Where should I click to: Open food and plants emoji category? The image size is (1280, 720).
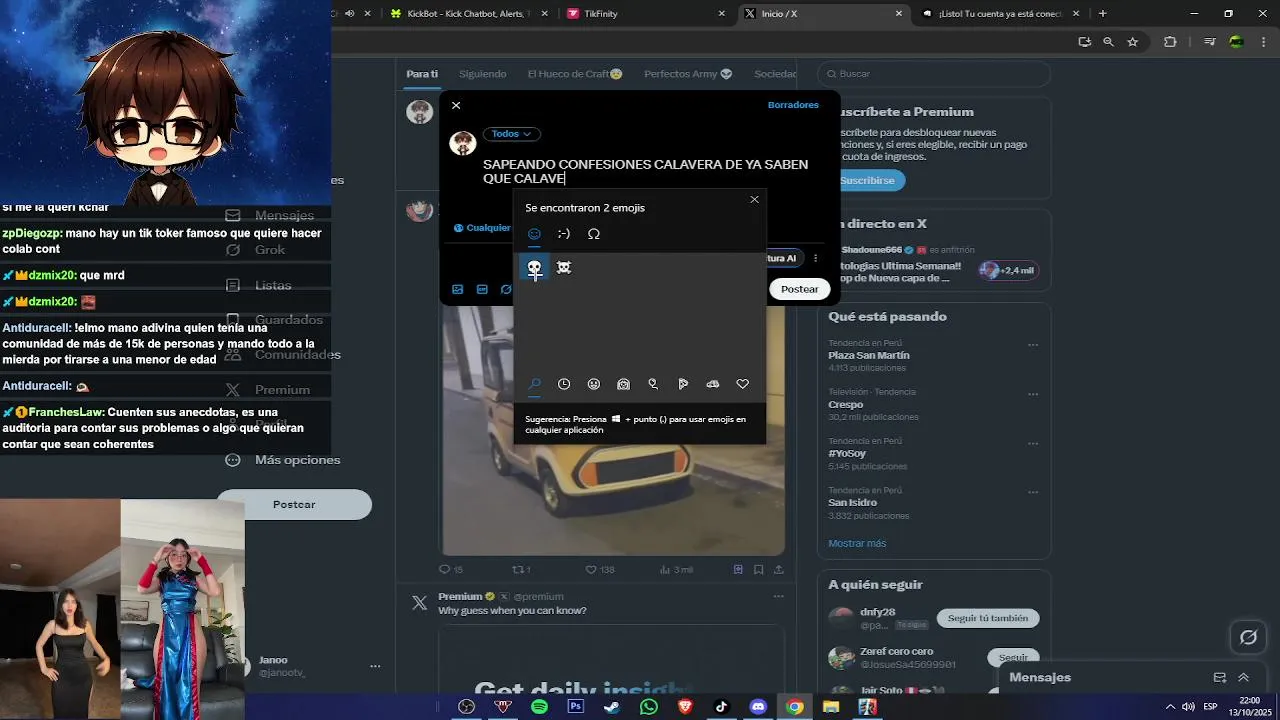point(683,384)
